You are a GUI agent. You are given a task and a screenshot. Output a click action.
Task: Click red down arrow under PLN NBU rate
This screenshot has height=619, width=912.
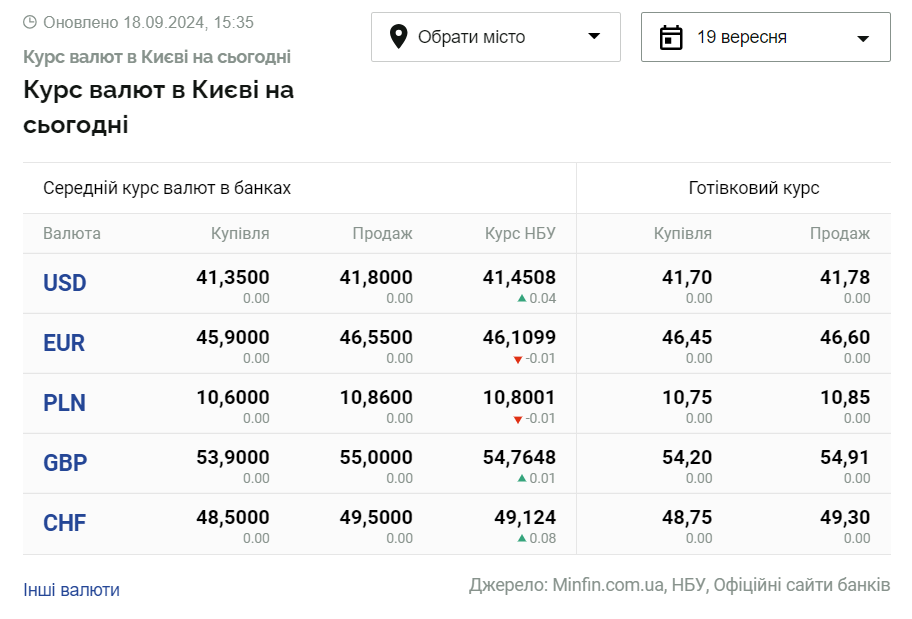517,419
